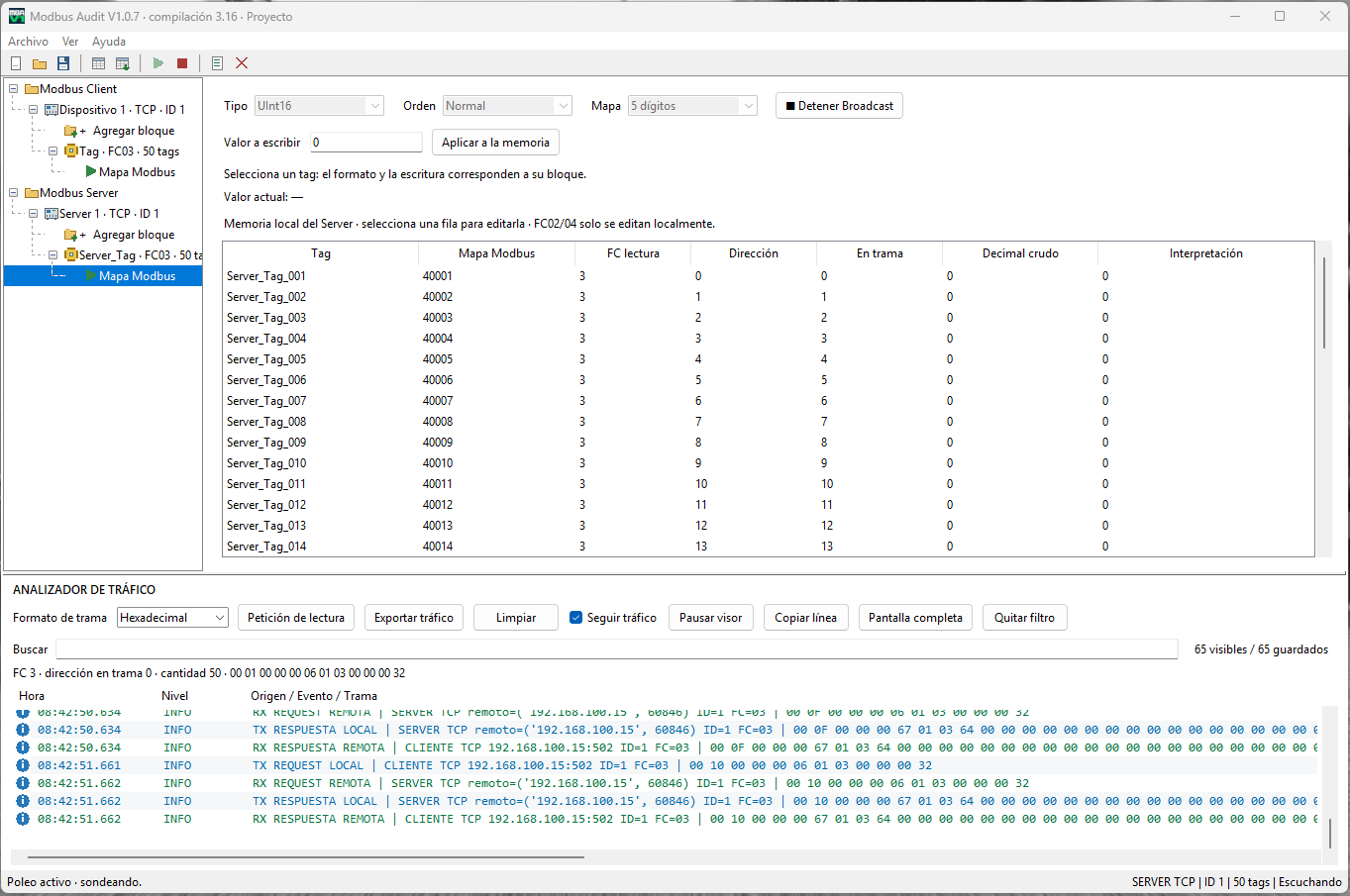Click the red X delete toolbar icon
The height and width of the screenshot is (896, 1350).
coord(242,63)
